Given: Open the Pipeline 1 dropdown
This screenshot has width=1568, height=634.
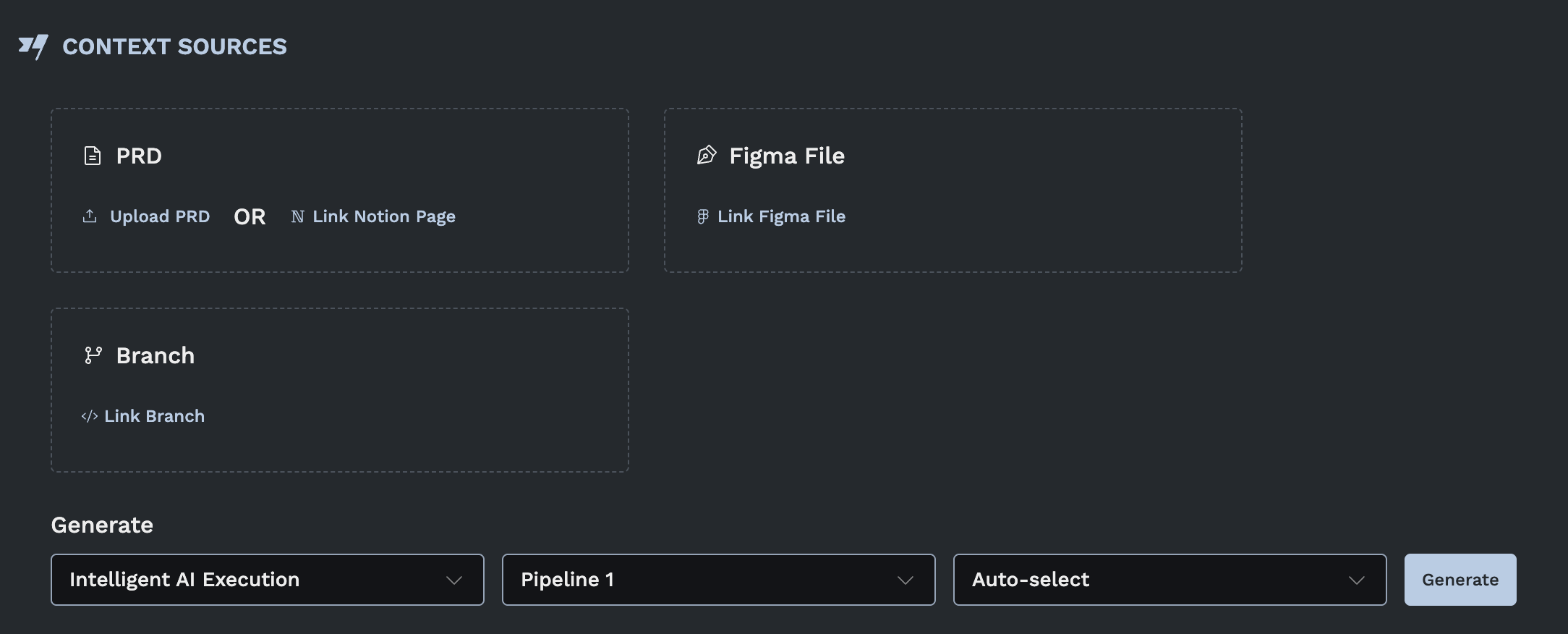Looking at the screenshot, I should (718, 580).
